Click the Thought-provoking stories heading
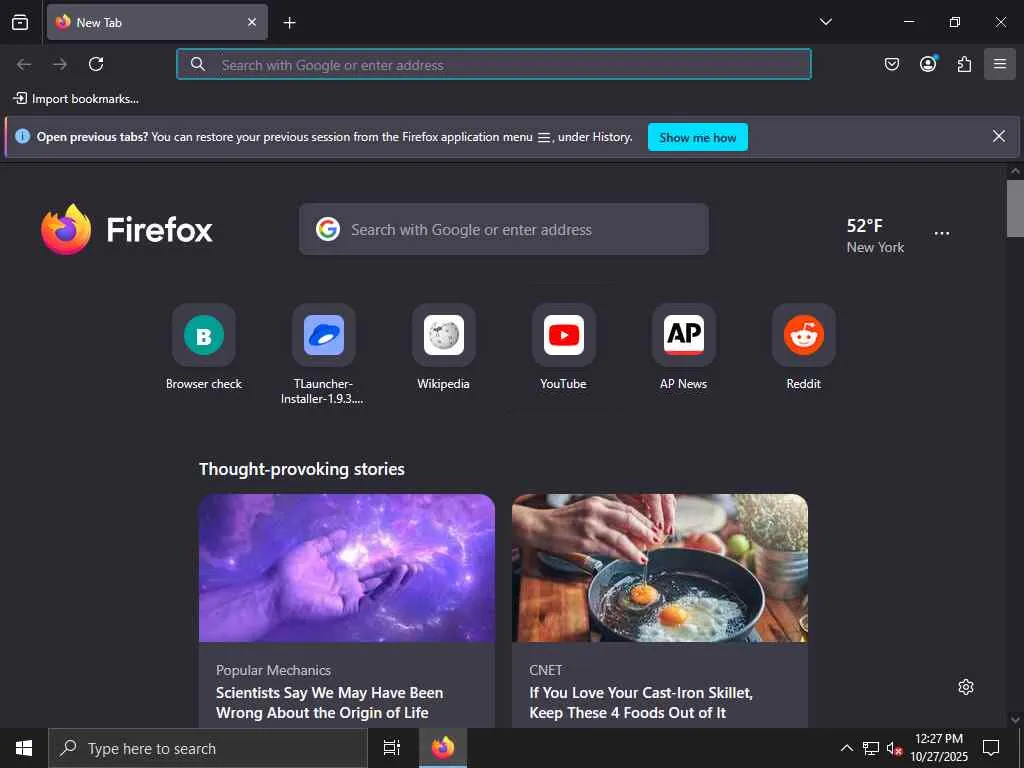 pos(302,469)
